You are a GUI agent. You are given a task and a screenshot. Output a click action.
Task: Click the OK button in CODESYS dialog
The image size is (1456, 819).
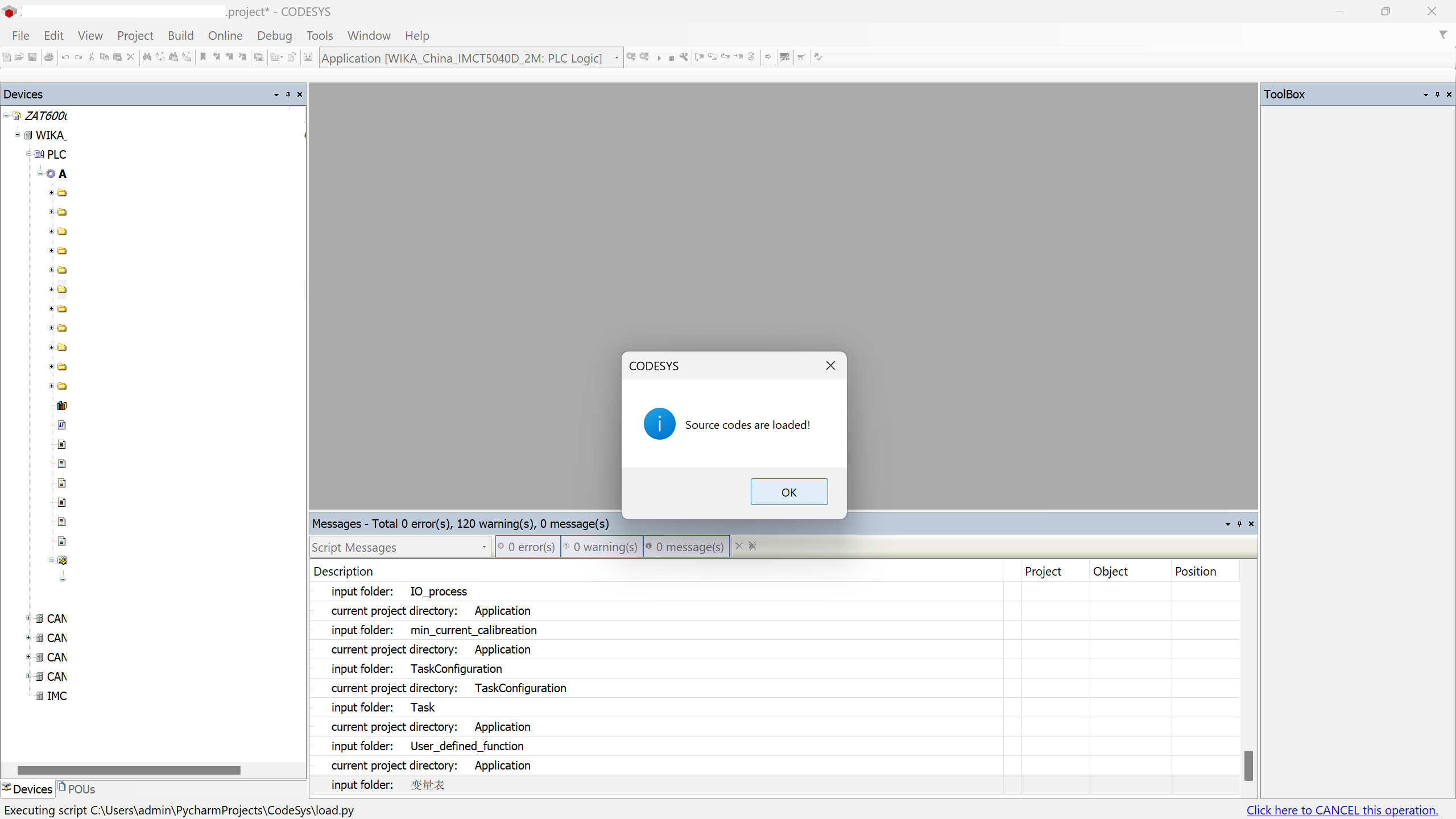(789, 491)
